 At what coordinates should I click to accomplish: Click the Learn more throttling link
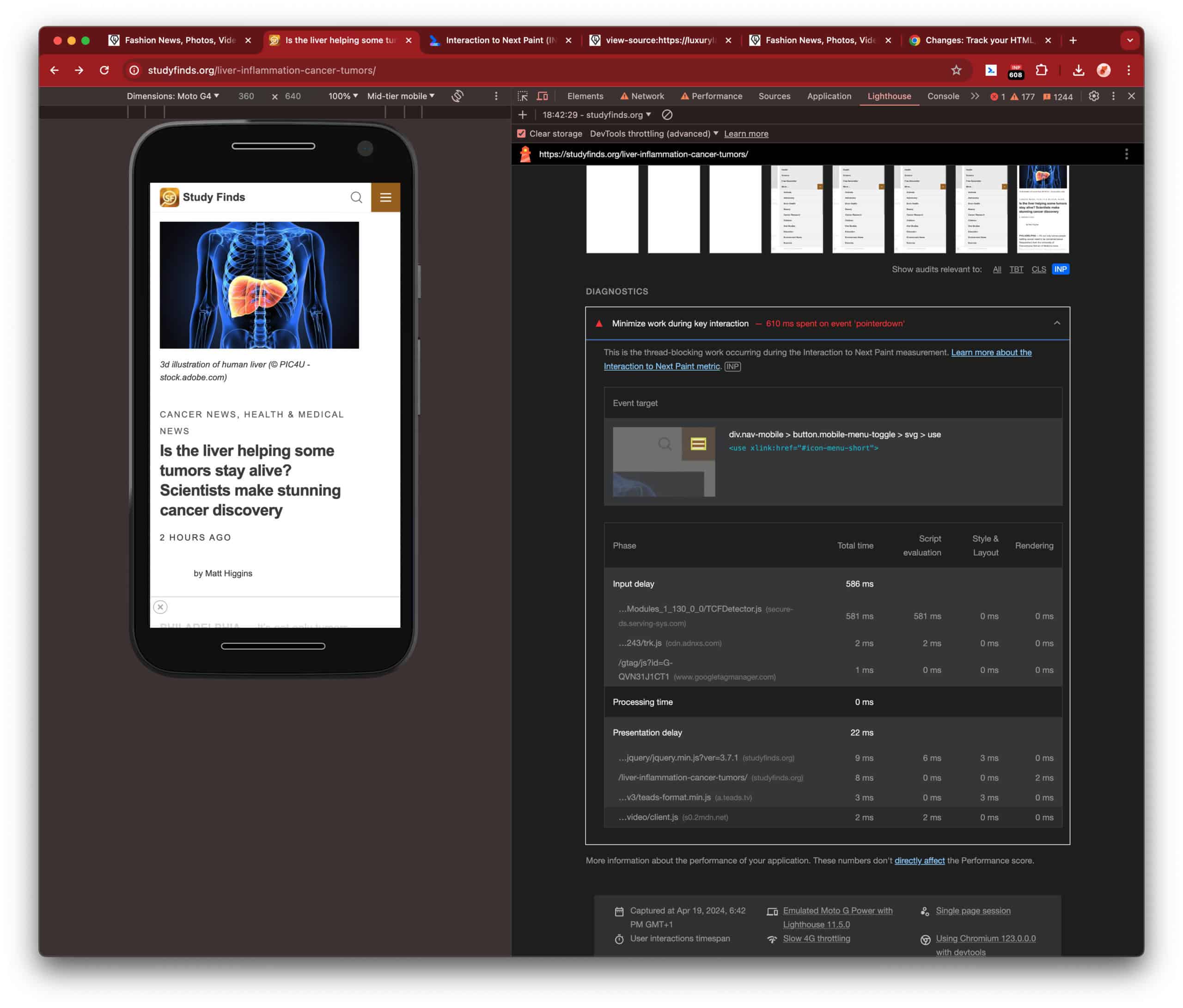click(746, 134)
